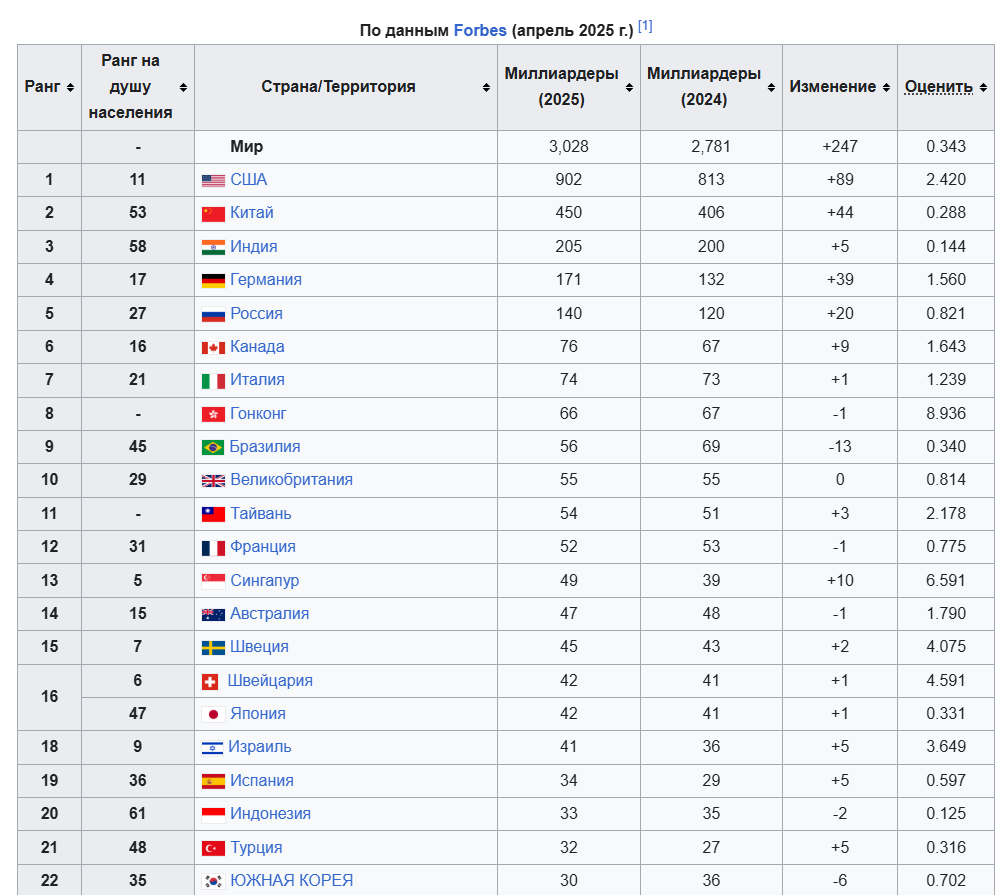Sort by Миллиардеры (2025) arrows
The width and height of the screenshot is (1000, 895).
(629, 87)
